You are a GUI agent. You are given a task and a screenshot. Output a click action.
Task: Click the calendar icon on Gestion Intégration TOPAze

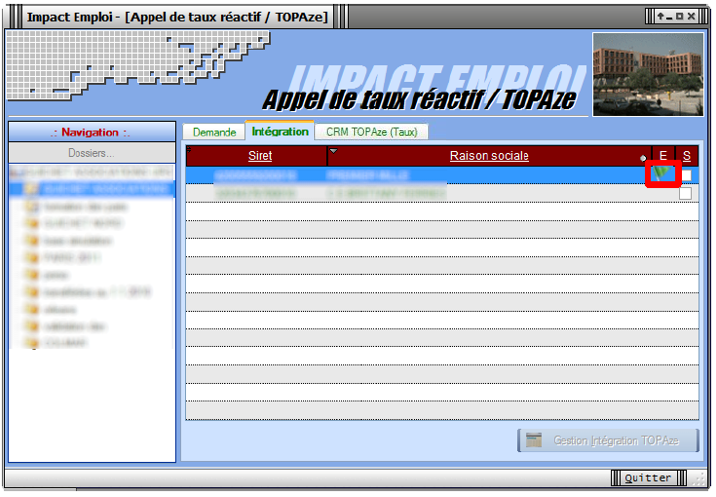(534, 440)
